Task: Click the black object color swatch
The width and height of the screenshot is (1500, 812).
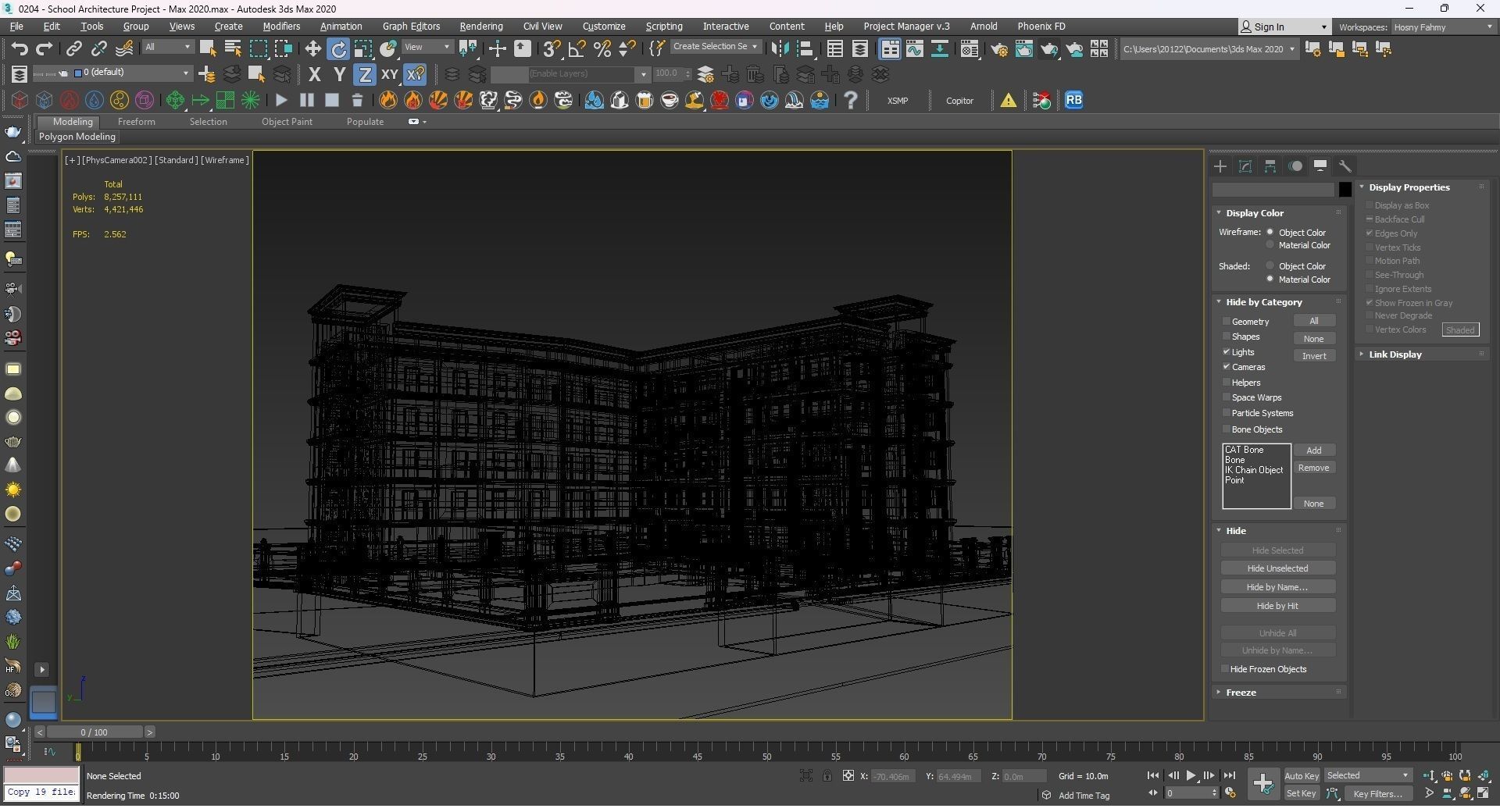Action: click(x=1345, y=189)
